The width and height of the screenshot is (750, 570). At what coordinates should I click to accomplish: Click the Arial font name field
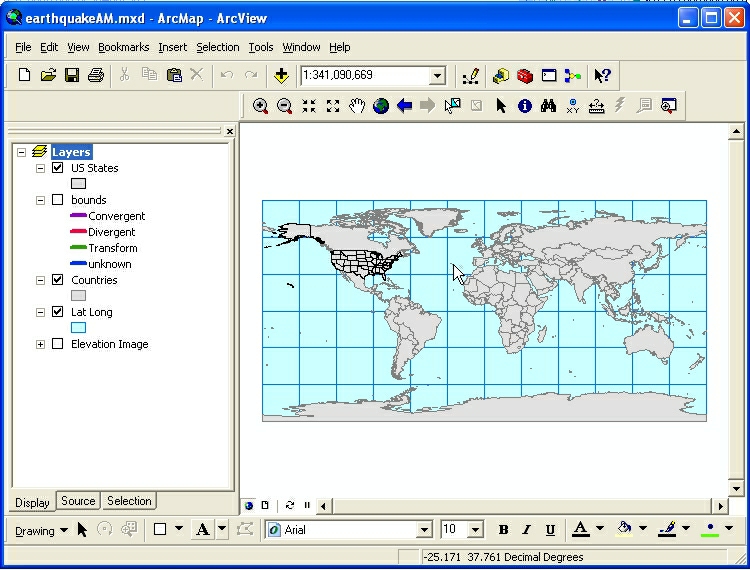[348, 530]
